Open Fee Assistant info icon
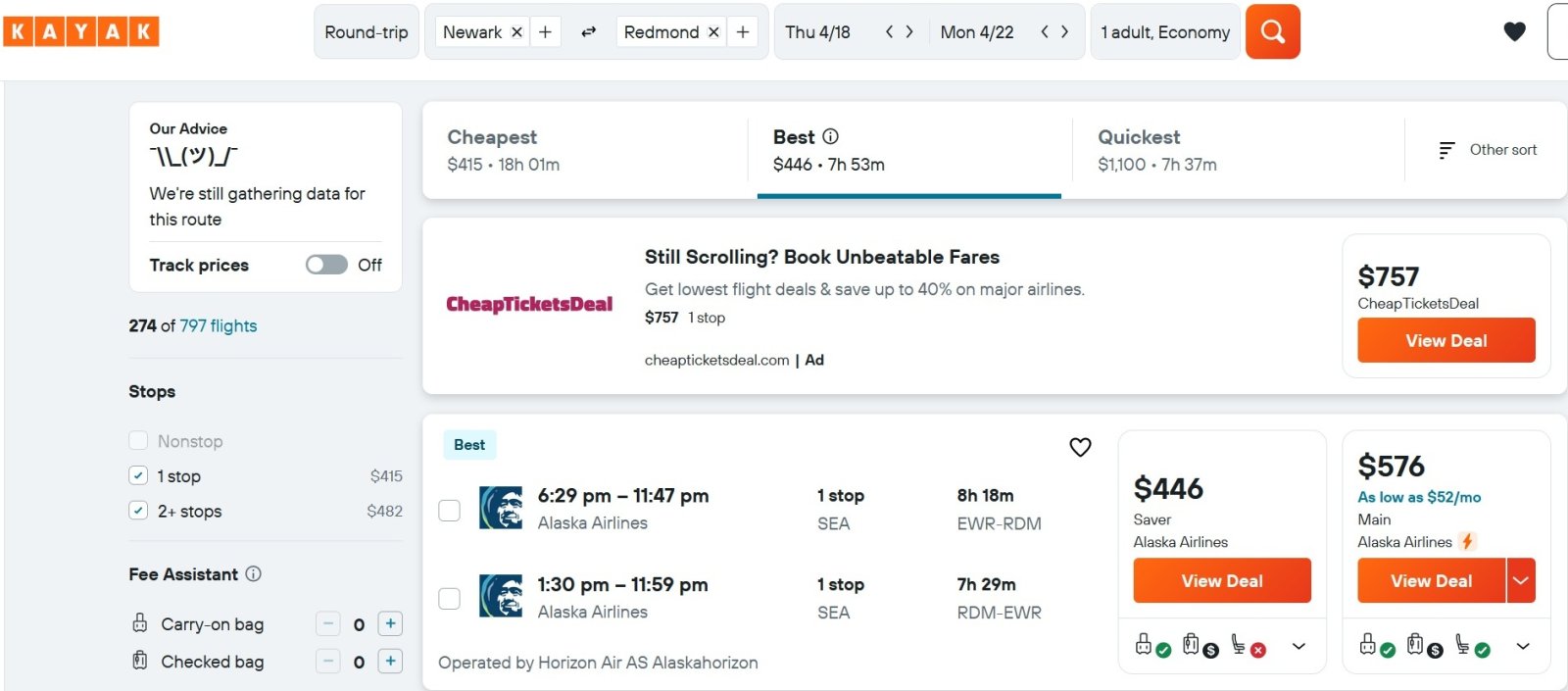This screenshot has height=691, width=1568. (x=253, y=573)
